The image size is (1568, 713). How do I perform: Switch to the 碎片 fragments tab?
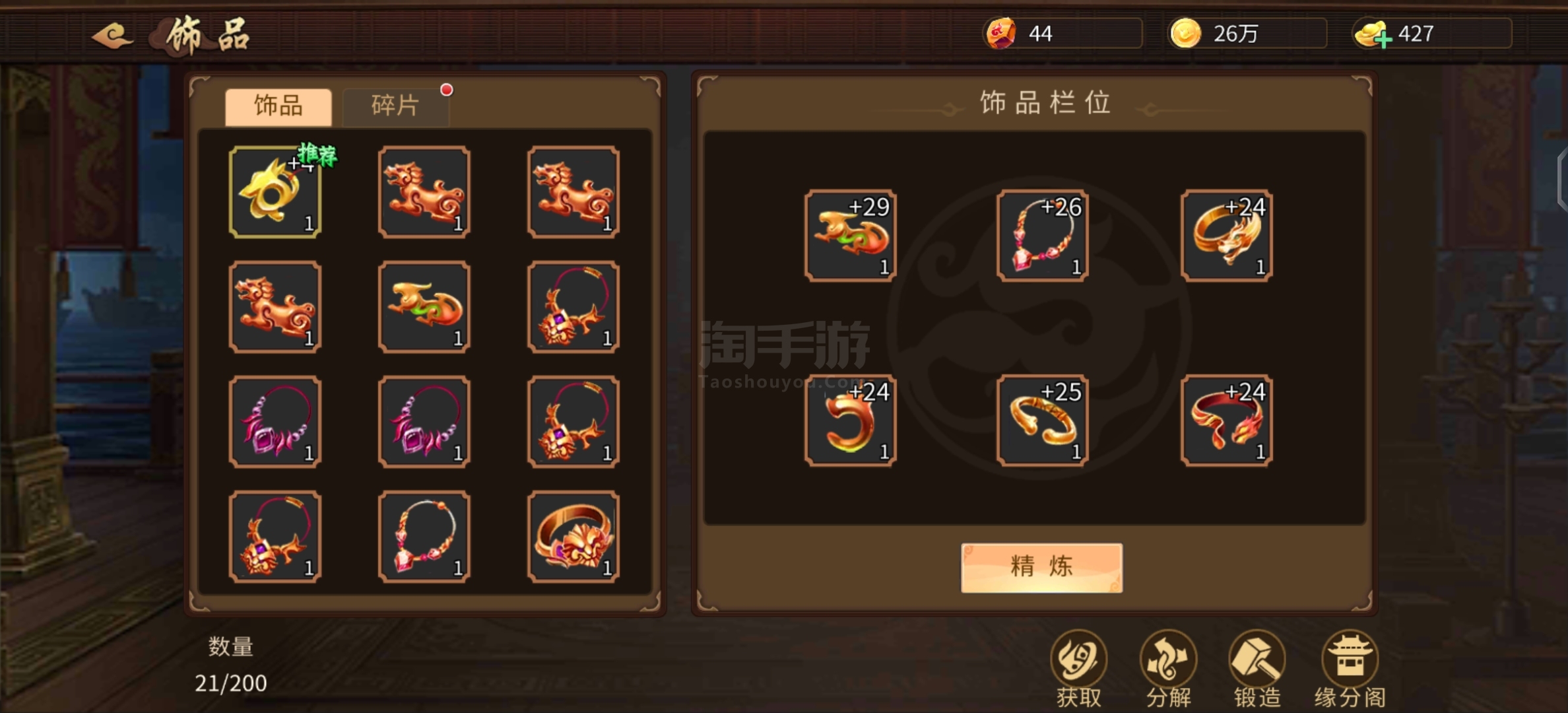tap(395, 106)
